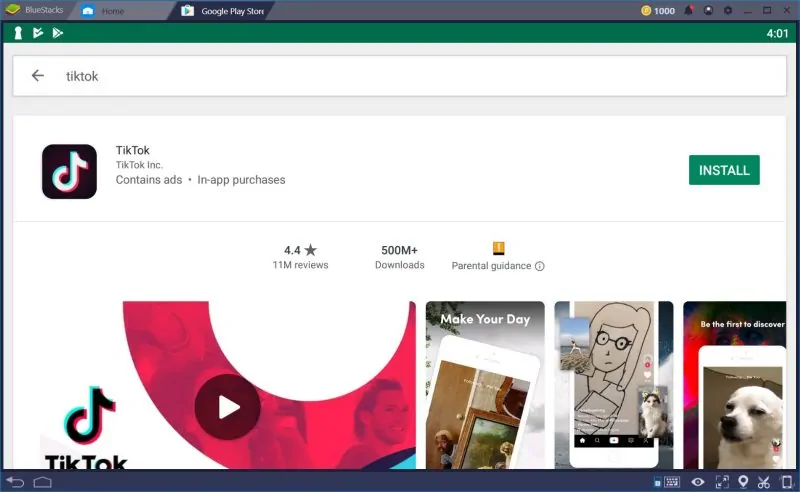This screenshot has width=800, height=492.
Task: Open the location pin icon in bottom bar
Action: 743,482
